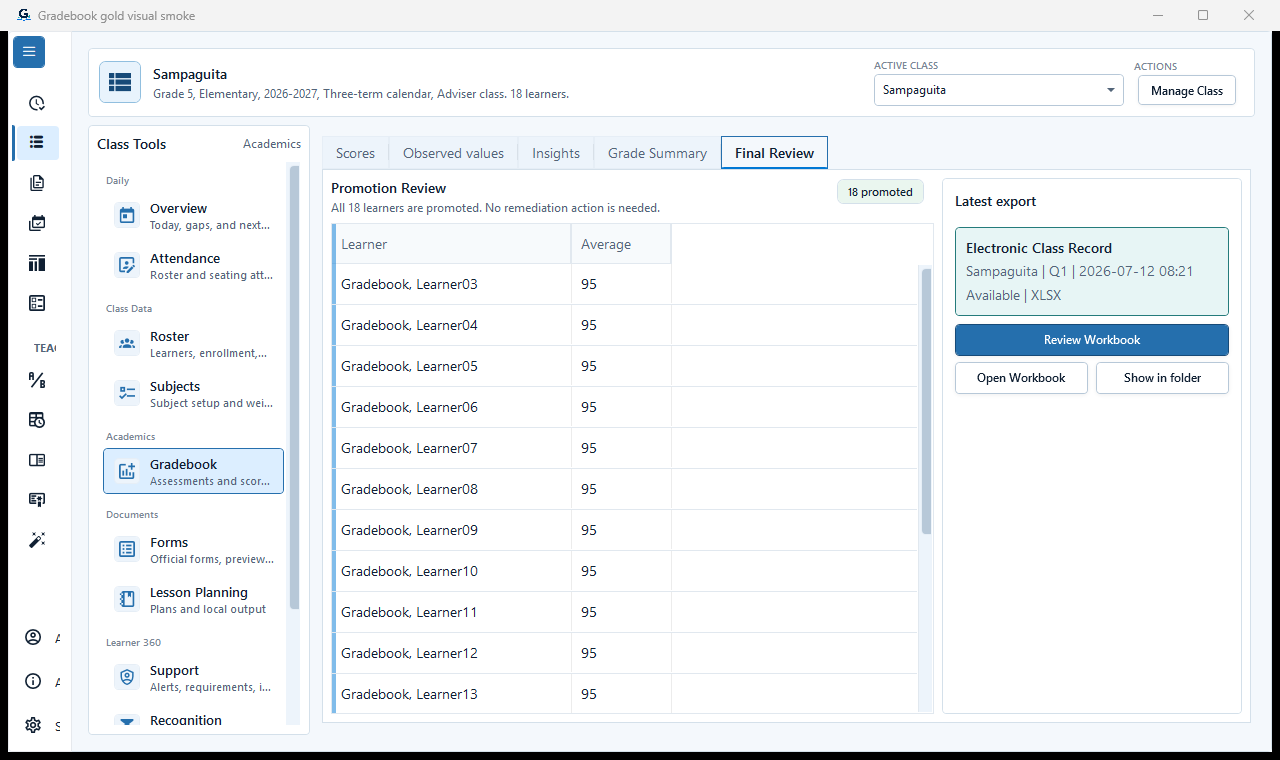Viewport: 1280px width, 760px height.
Task: Click the 18 promoted badge
Action: coord(880,192)
